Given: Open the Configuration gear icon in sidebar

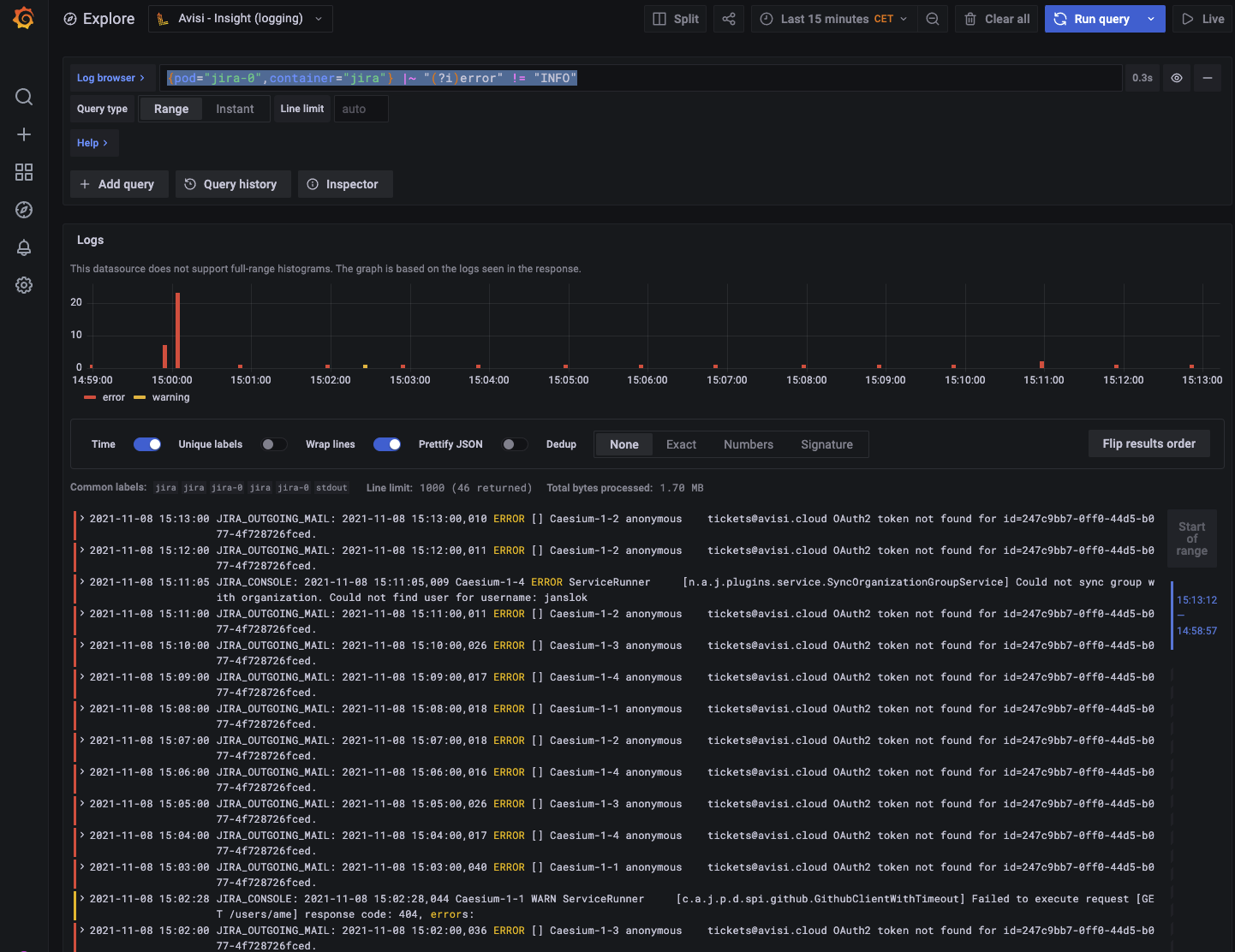Looking at the screenshot, I should point(24,285).
